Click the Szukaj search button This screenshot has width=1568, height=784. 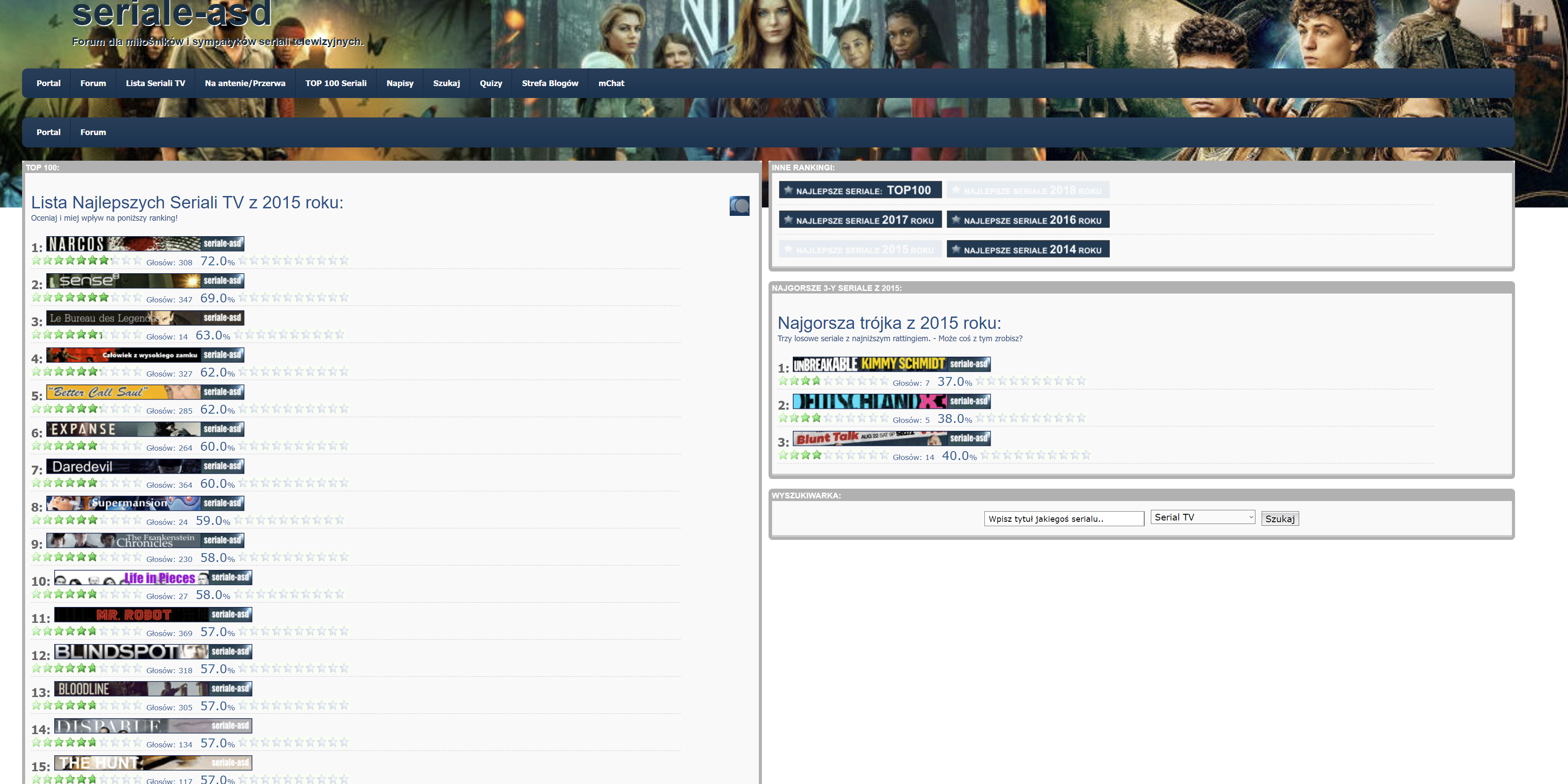coord(1279,519)
